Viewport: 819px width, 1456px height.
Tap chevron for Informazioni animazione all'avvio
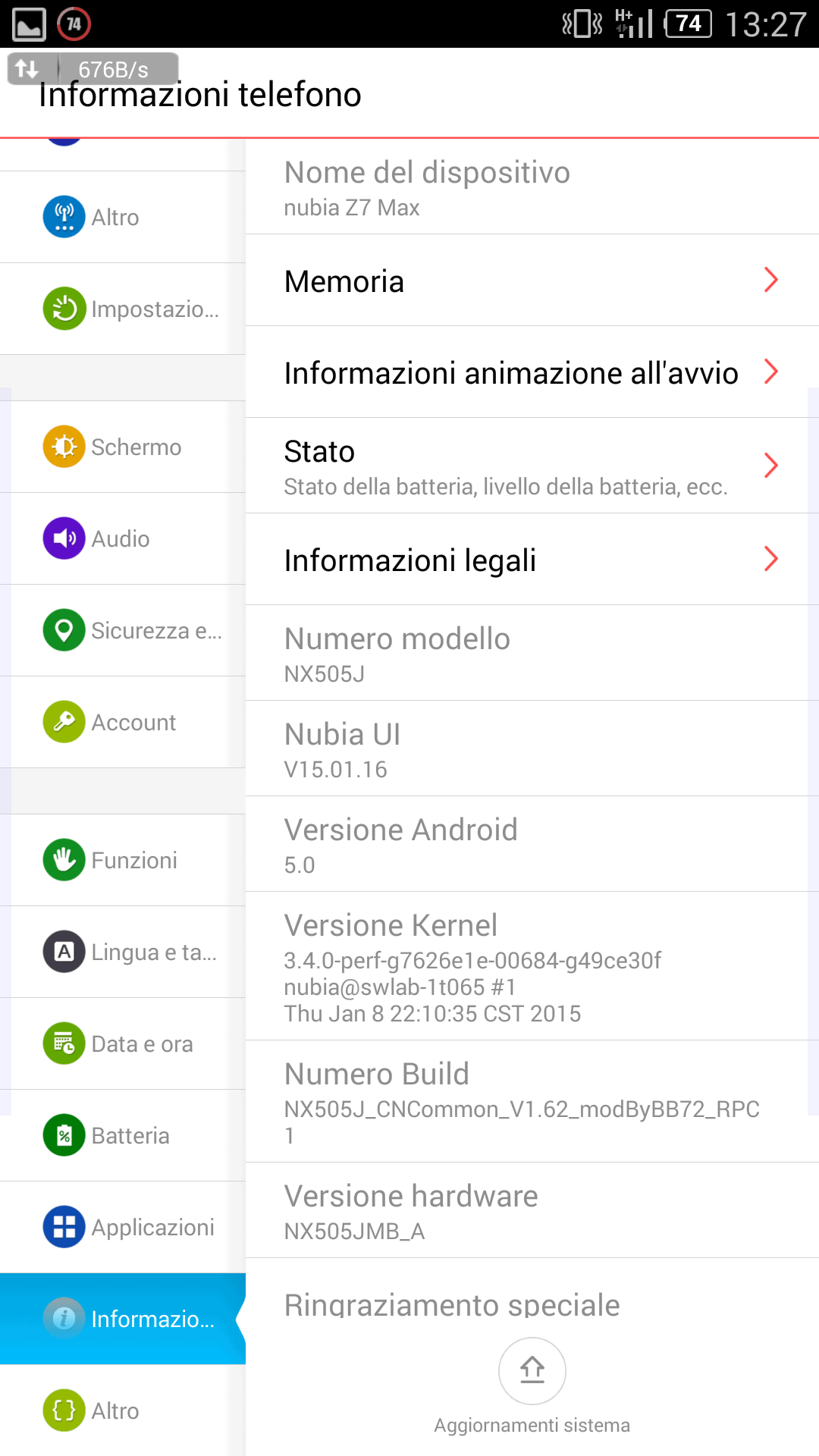pos(770,372)
